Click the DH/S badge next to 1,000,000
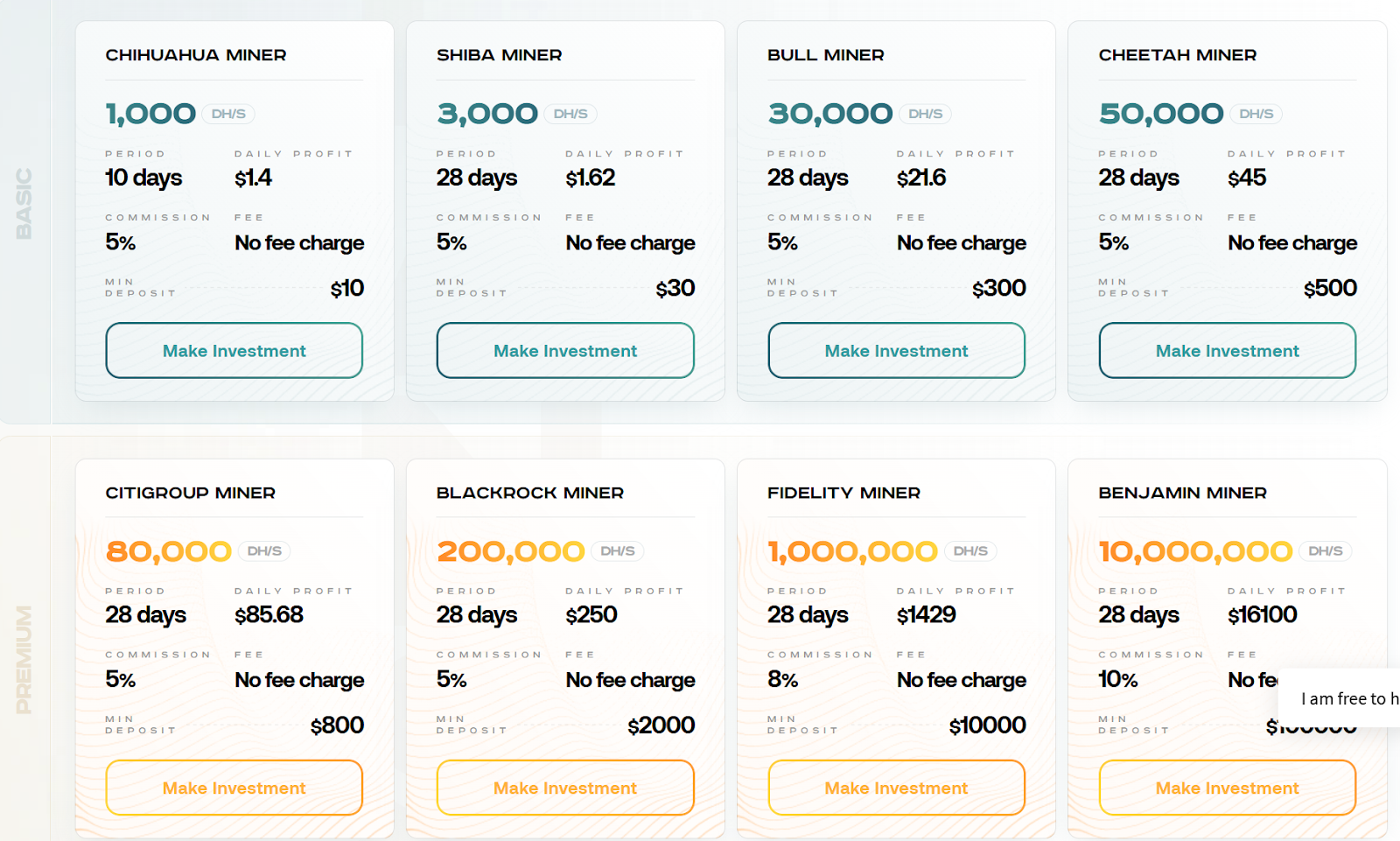This screenshot has height=841, width=1400. (970, 551)
